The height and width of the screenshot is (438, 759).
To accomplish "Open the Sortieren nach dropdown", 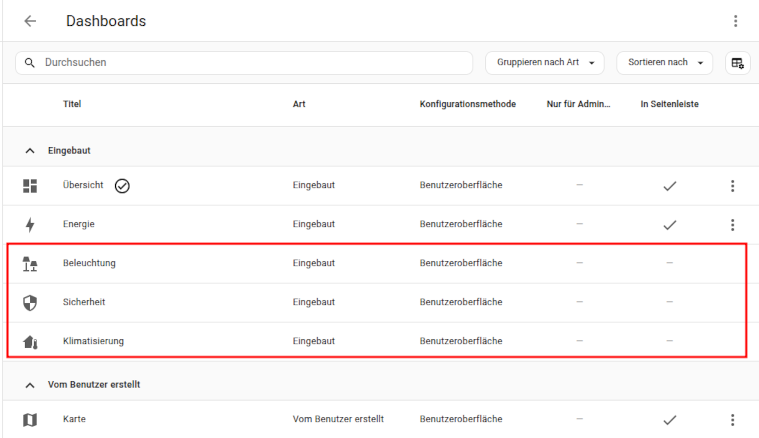I will pyautogui.click(x=664, y=63).
